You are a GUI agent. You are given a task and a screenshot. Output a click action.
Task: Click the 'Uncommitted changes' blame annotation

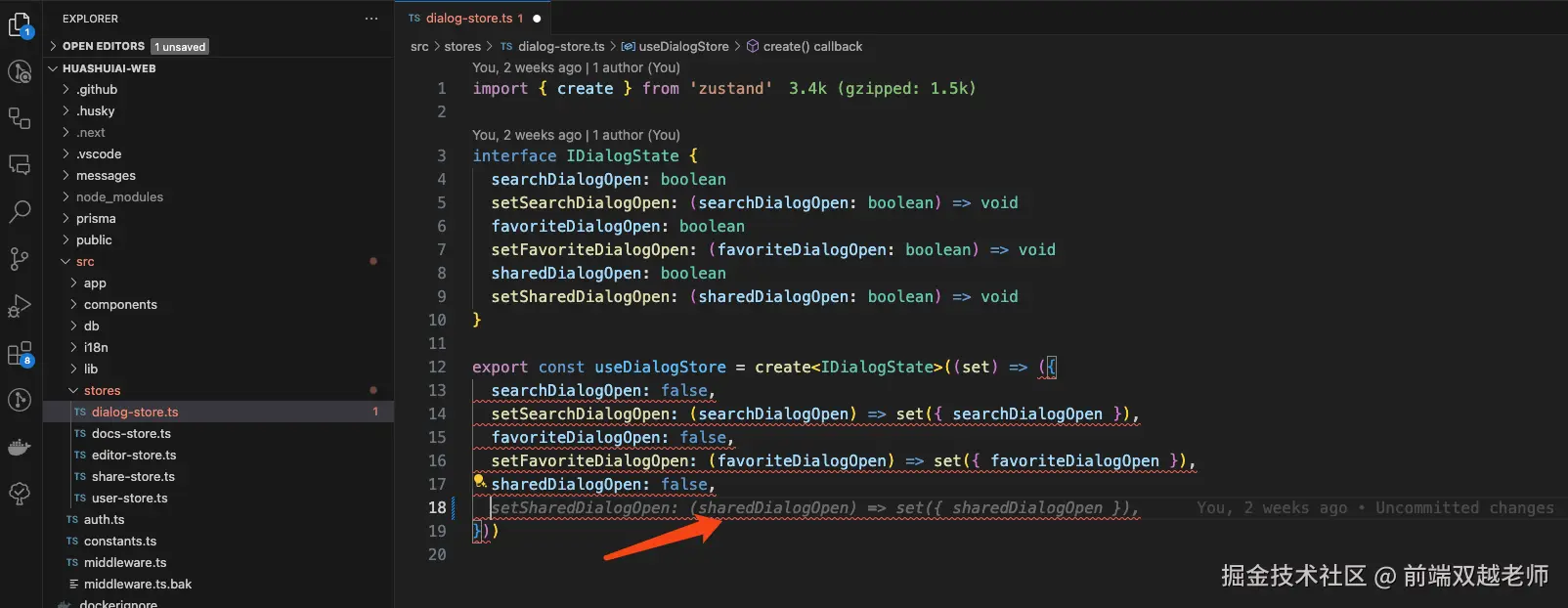pyautogui.click(x=1464, y=508)
